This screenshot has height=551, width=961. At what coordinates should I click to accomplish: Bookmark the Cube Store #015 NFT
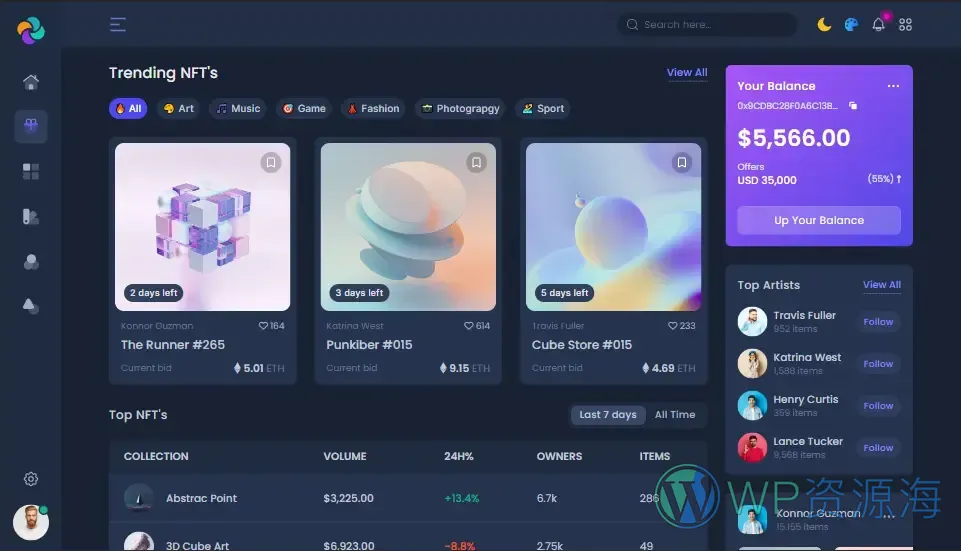tap(682, 162)
